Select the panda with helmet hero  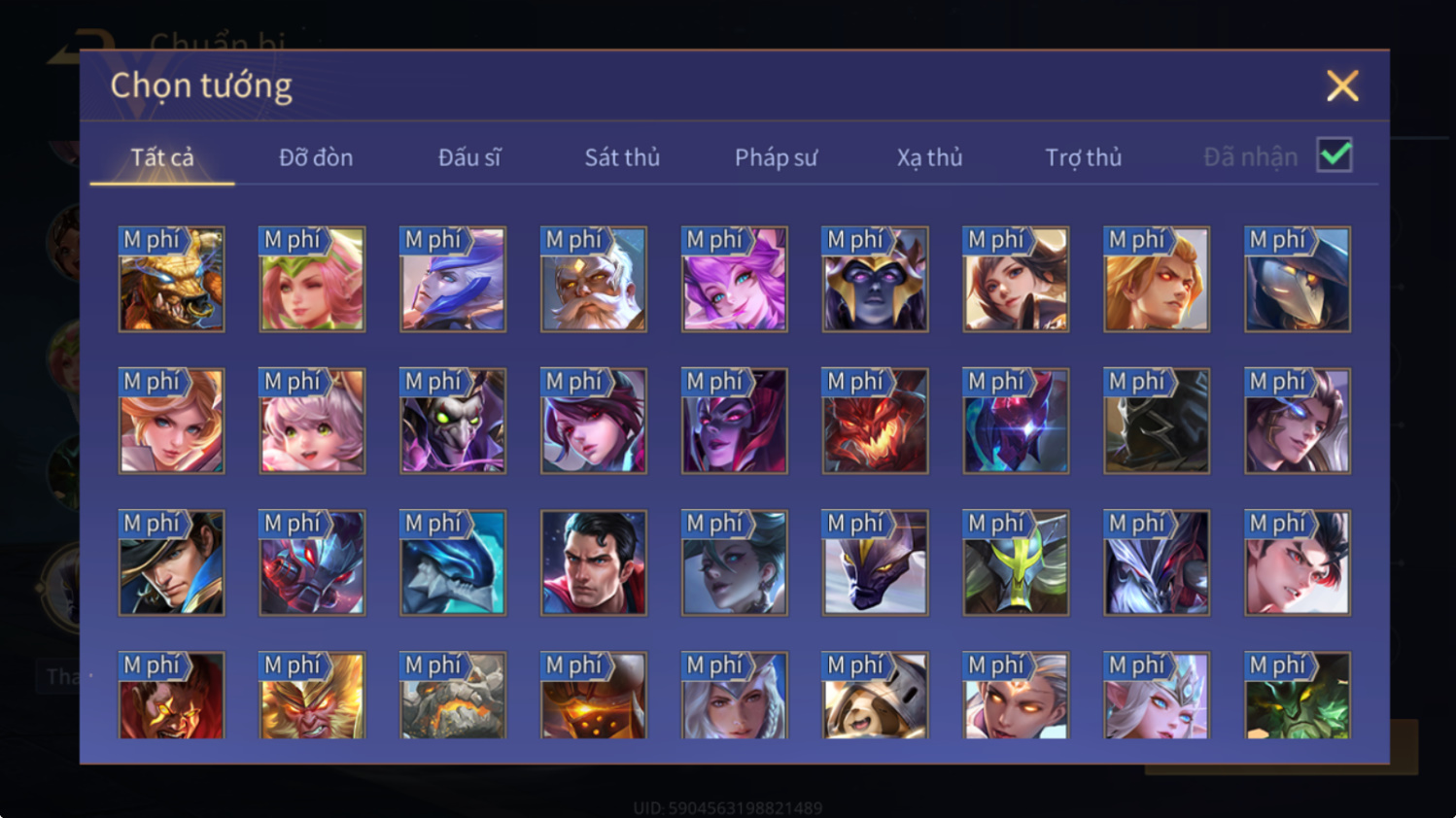[875, 695]
